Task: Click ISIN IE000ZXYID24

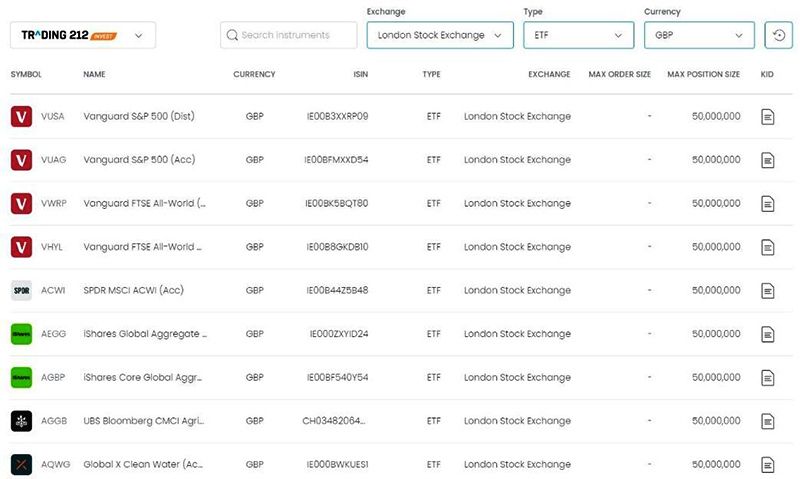Action: coord(339,334)
